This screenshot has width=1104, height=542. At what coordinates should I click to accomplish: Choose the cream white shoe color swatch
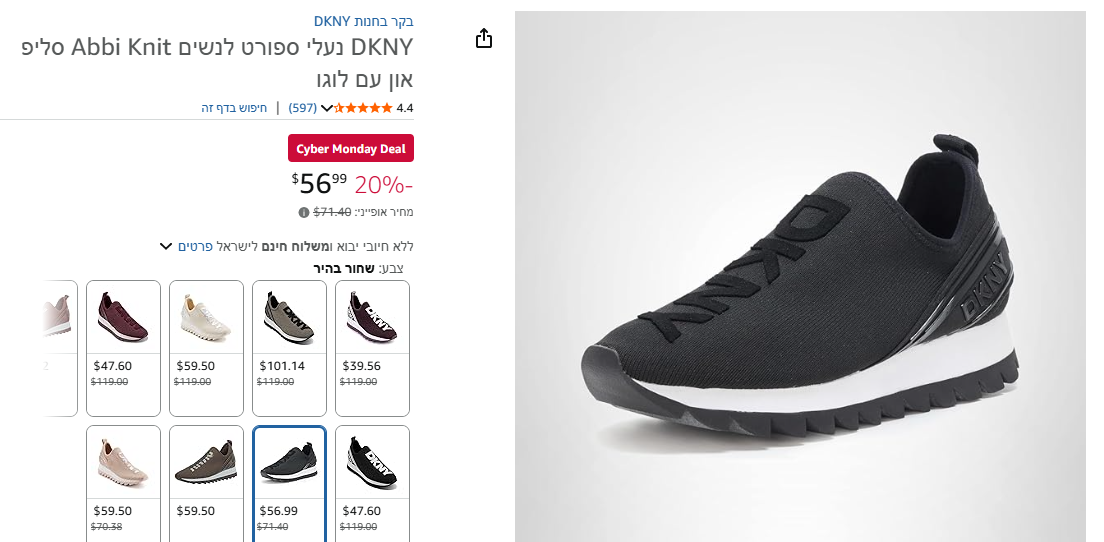point(206,347)
